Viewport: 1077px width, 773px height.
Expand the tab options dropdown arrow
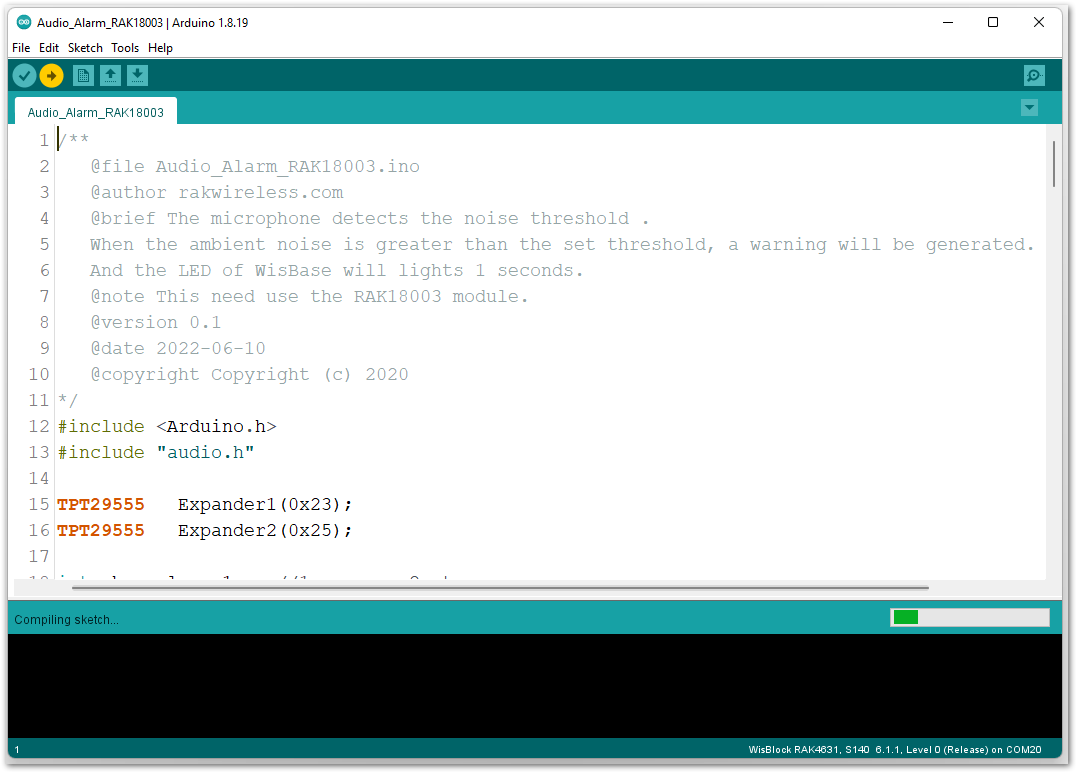point(1029,108)
